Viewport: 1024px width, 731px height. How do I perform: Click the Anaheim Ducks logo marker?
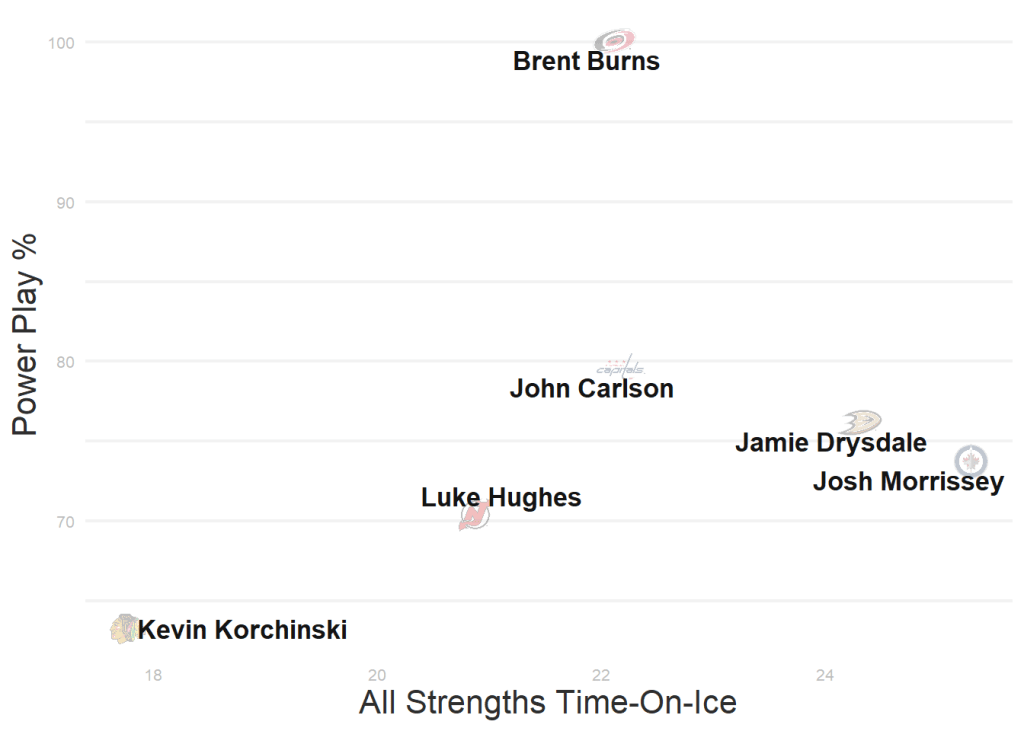860,421
